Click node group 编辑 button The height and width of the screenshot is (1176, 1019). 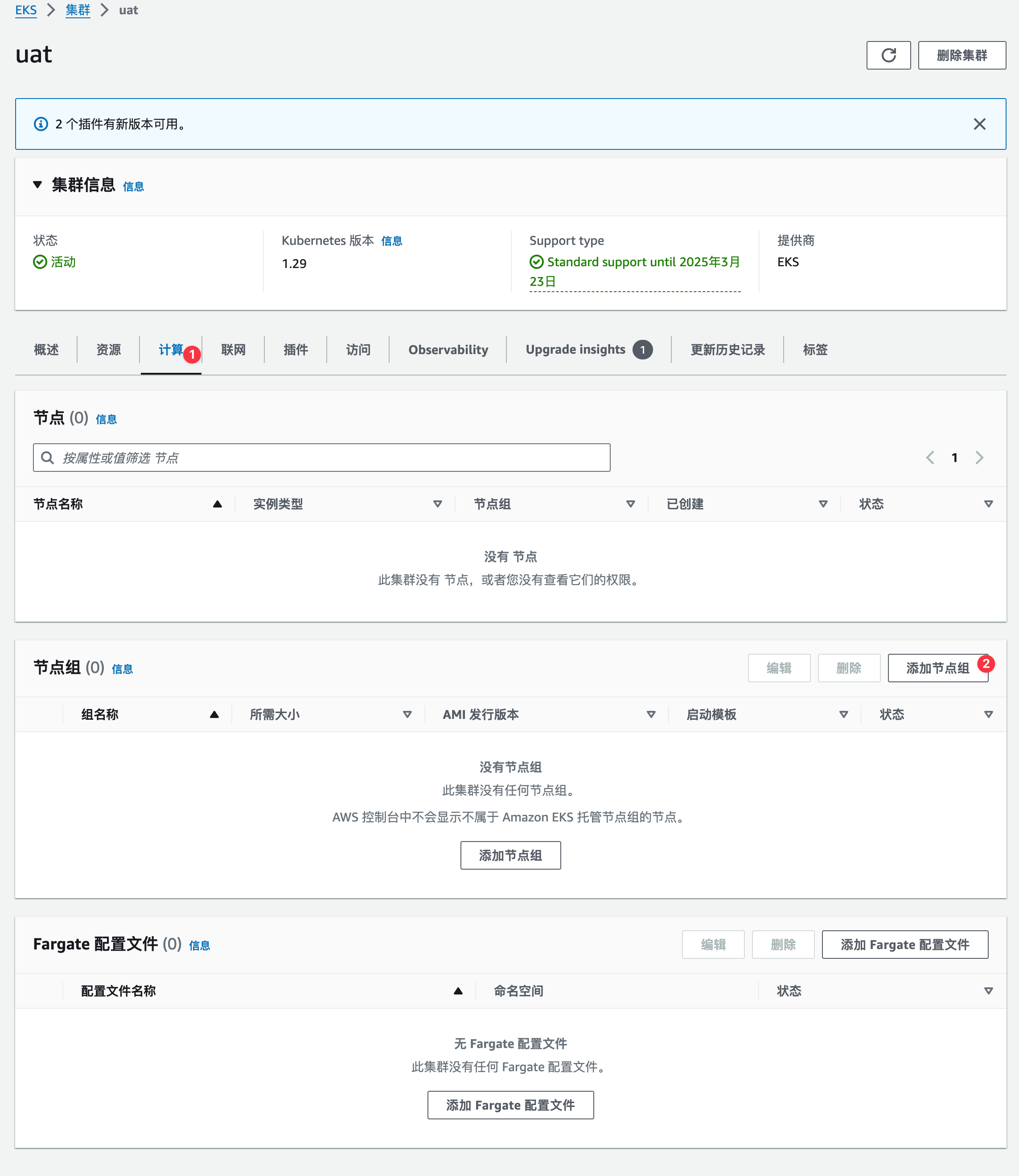pos(779,668)
